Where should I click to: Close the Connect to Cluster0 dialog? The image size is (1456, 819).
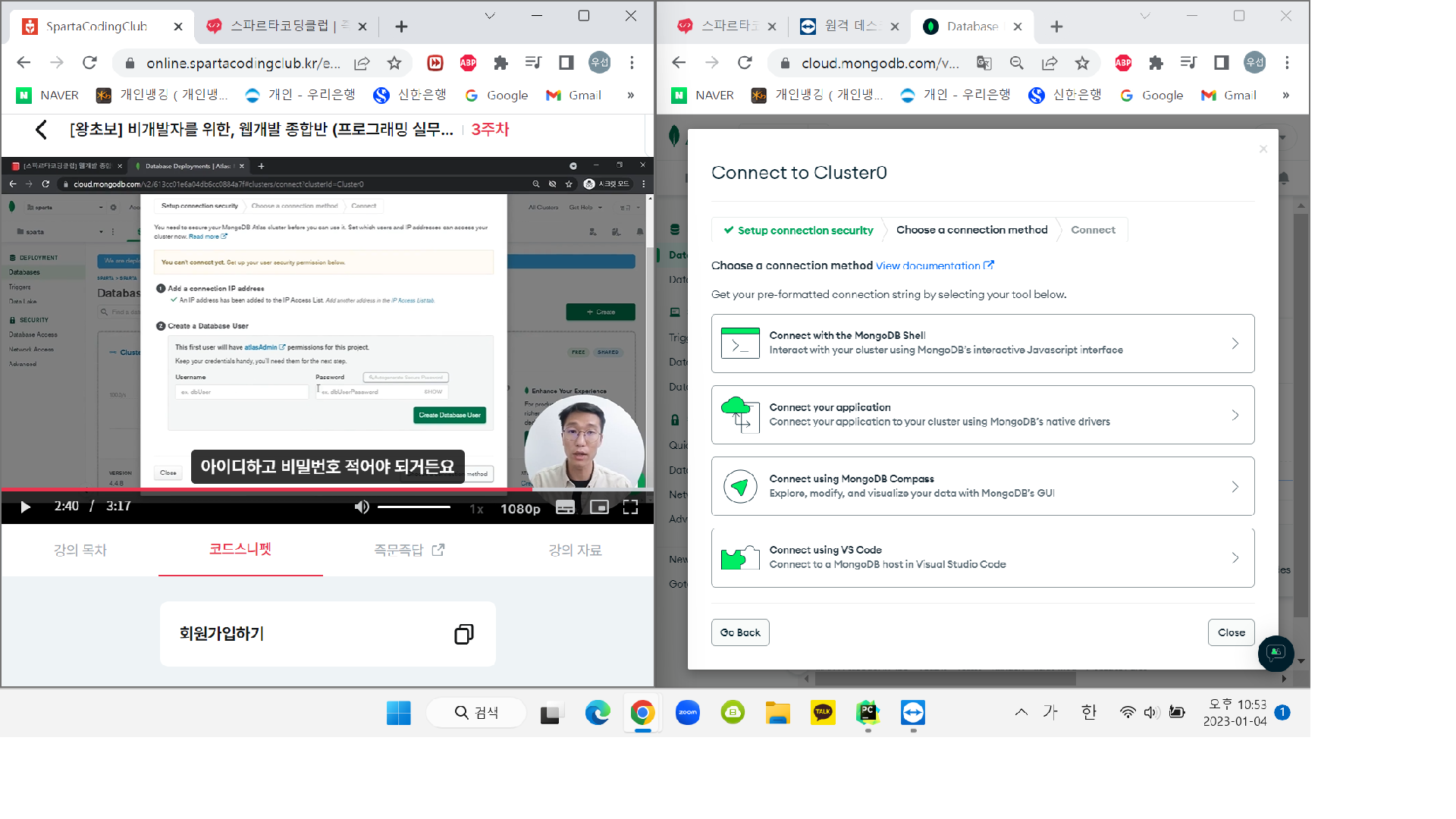click(x=1231, y=632)
